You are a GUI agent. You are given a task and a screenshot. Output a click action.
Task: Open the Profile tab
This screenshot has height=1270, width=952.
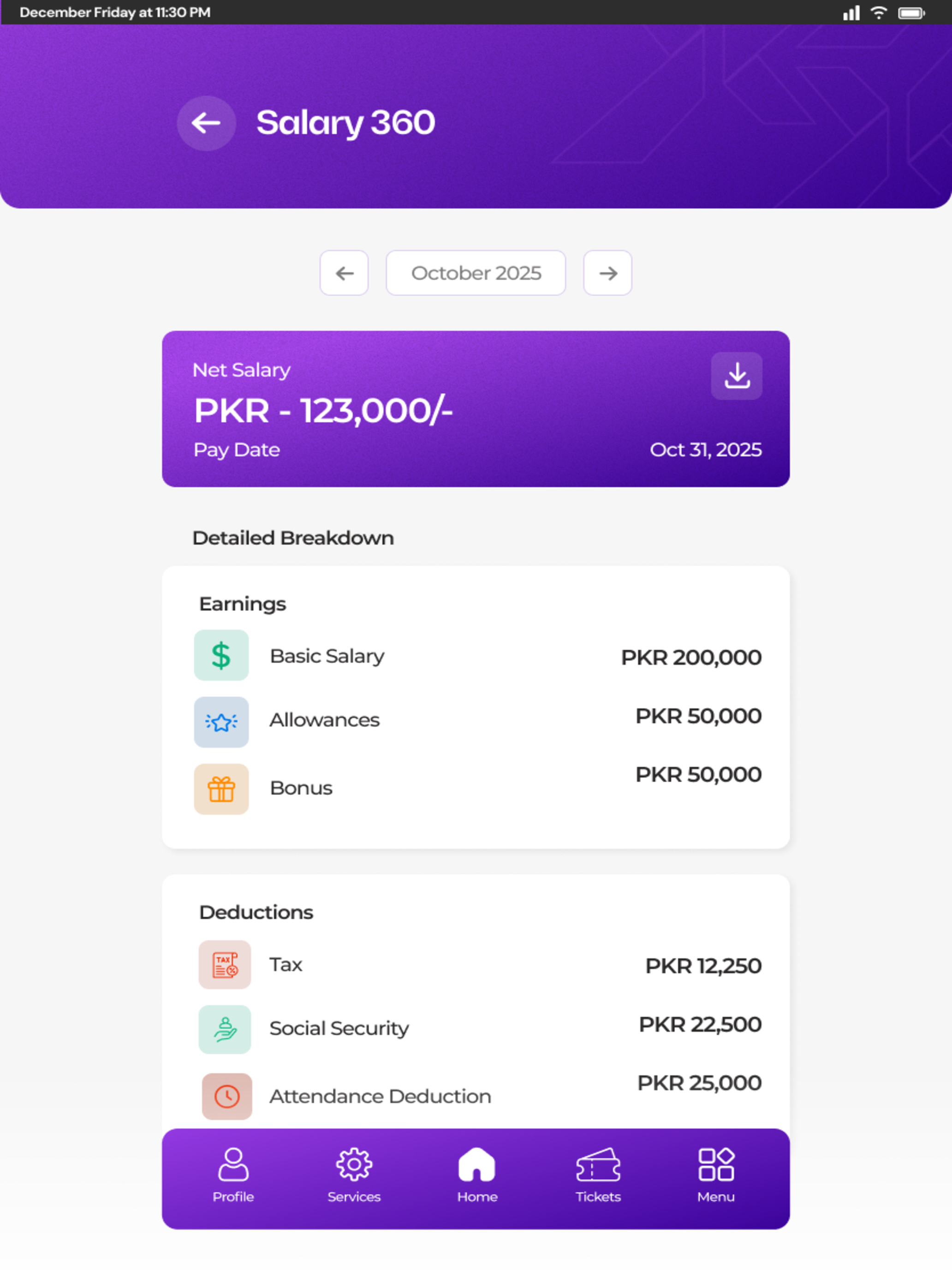pyautogui.click(x=233, y=1175)
